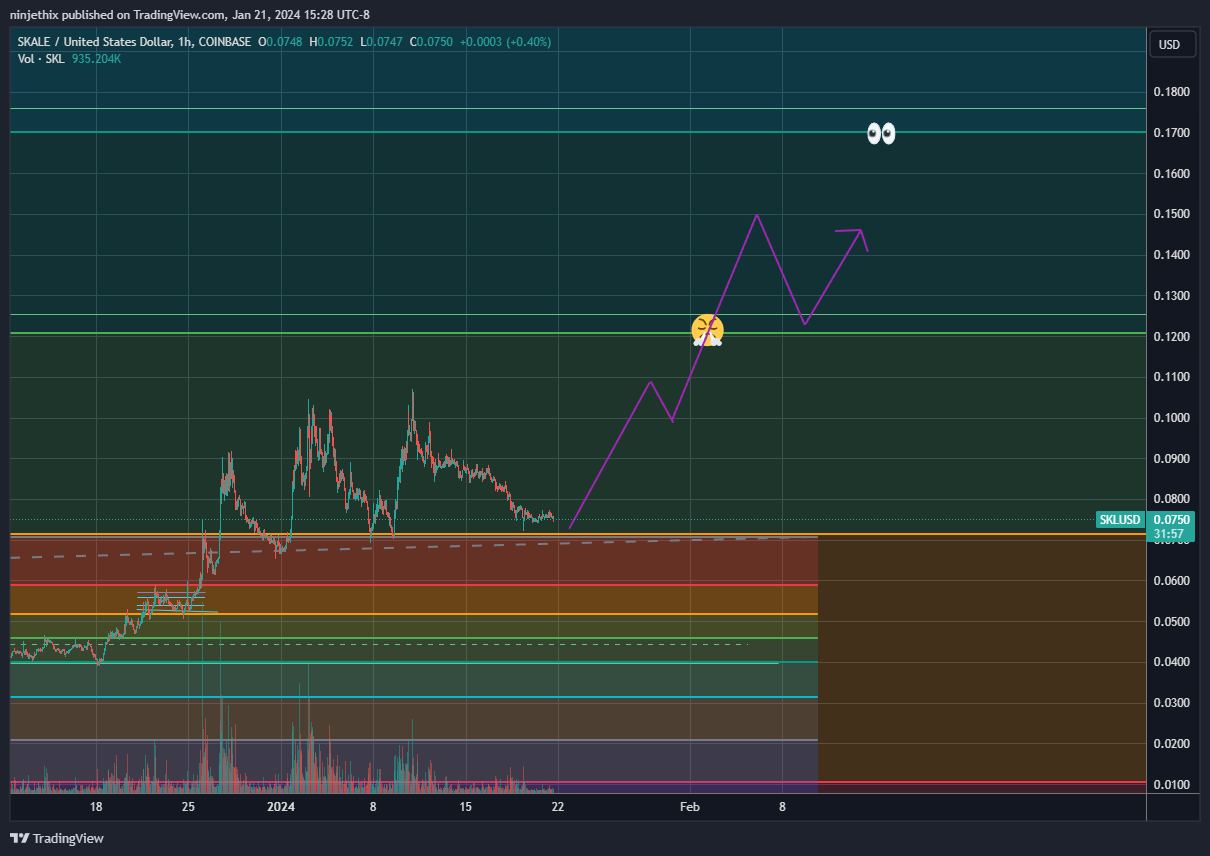Click the 0.1000 price axis label
1210x856 pixels.
pos(1171,418)
